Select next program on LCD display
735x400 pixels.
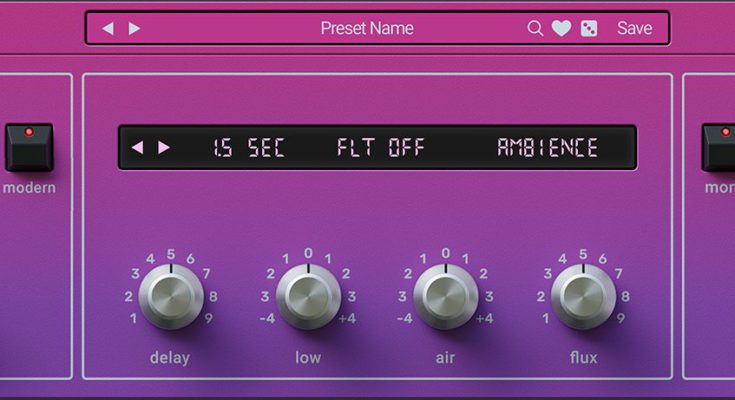pyautogui.click(x=164, y=148)
